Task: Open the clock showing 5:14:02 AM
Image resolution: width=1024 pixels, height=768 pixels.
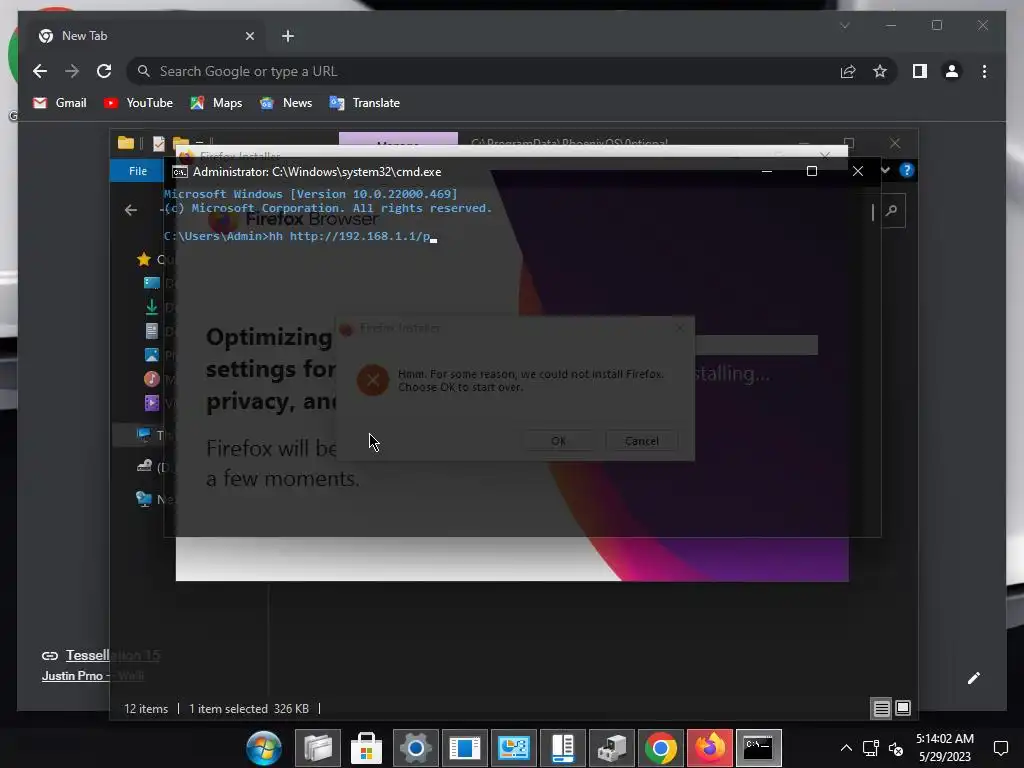Action: click(944, 748)
